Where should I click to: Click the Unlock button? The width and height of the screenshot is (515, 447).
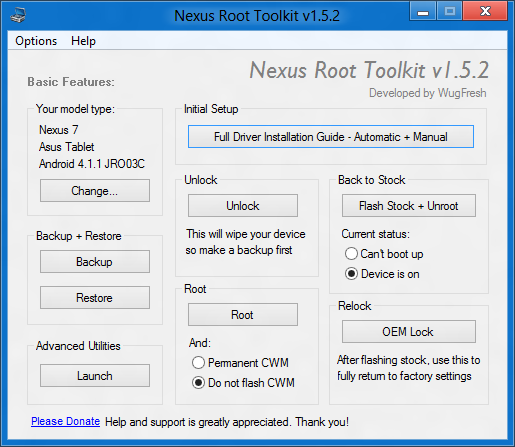tap(243, 206)
